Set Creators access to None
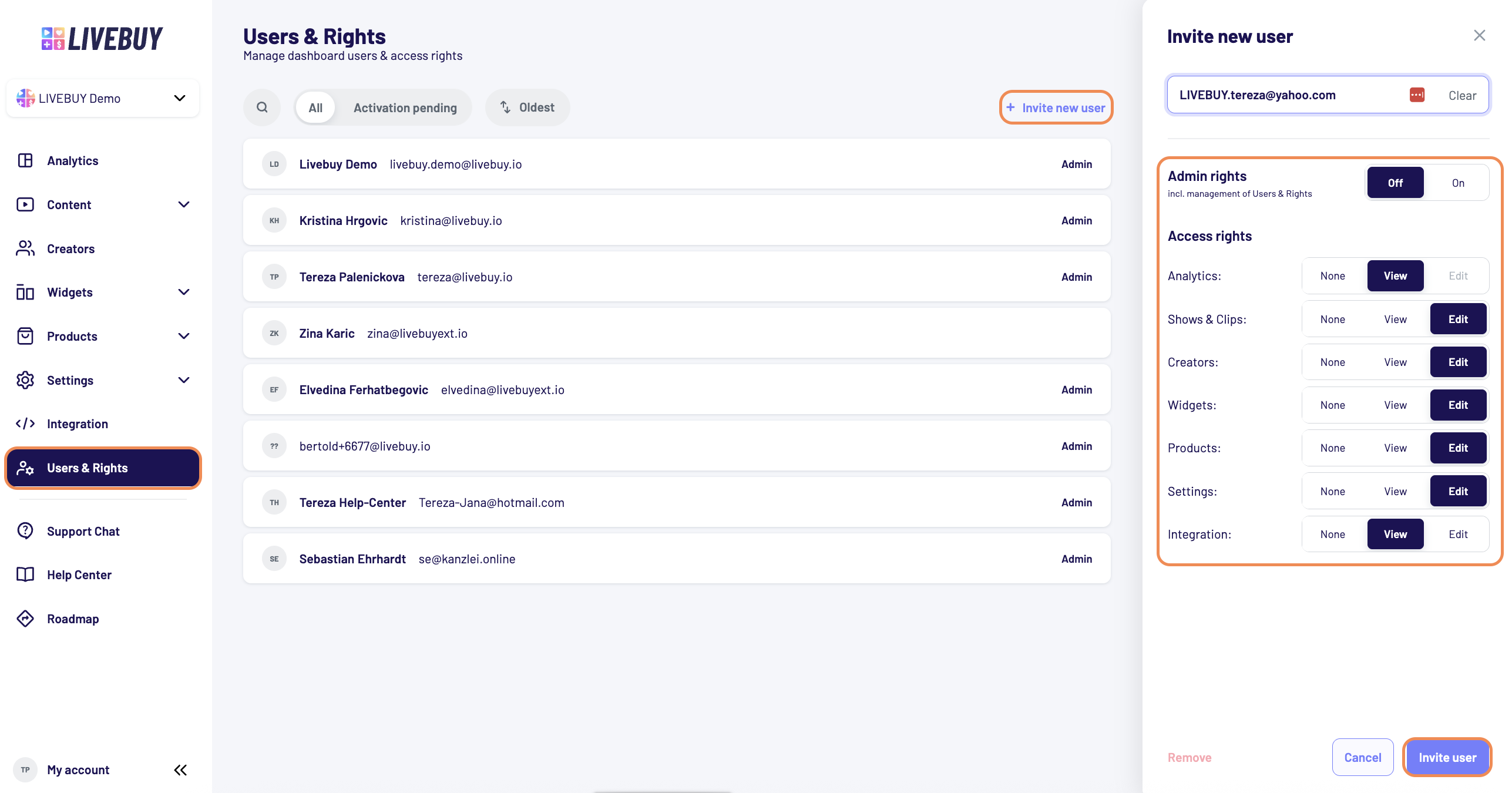Image resolution: width=1512 pixels, height=793 pixels. point(1333,362)
